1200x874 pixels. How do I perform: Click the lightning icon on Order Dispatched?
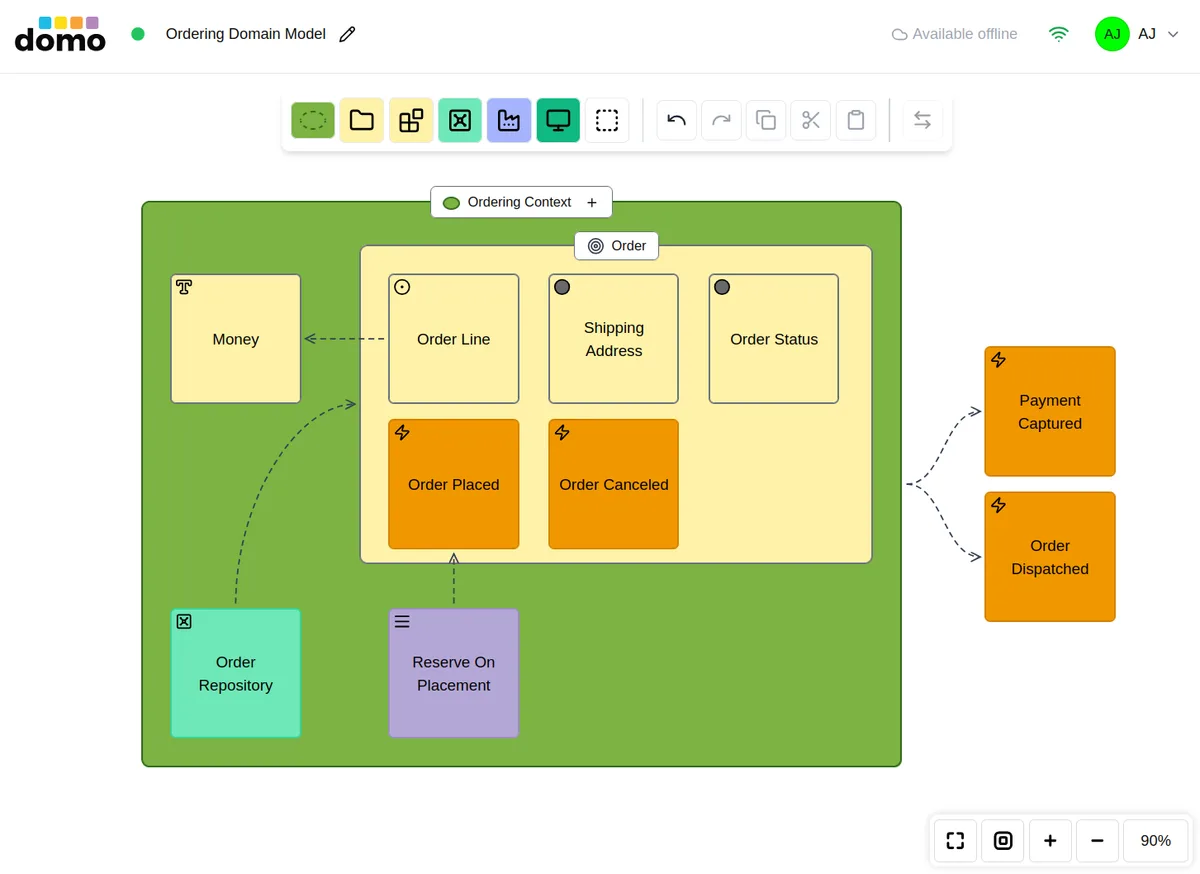[998, 505]
